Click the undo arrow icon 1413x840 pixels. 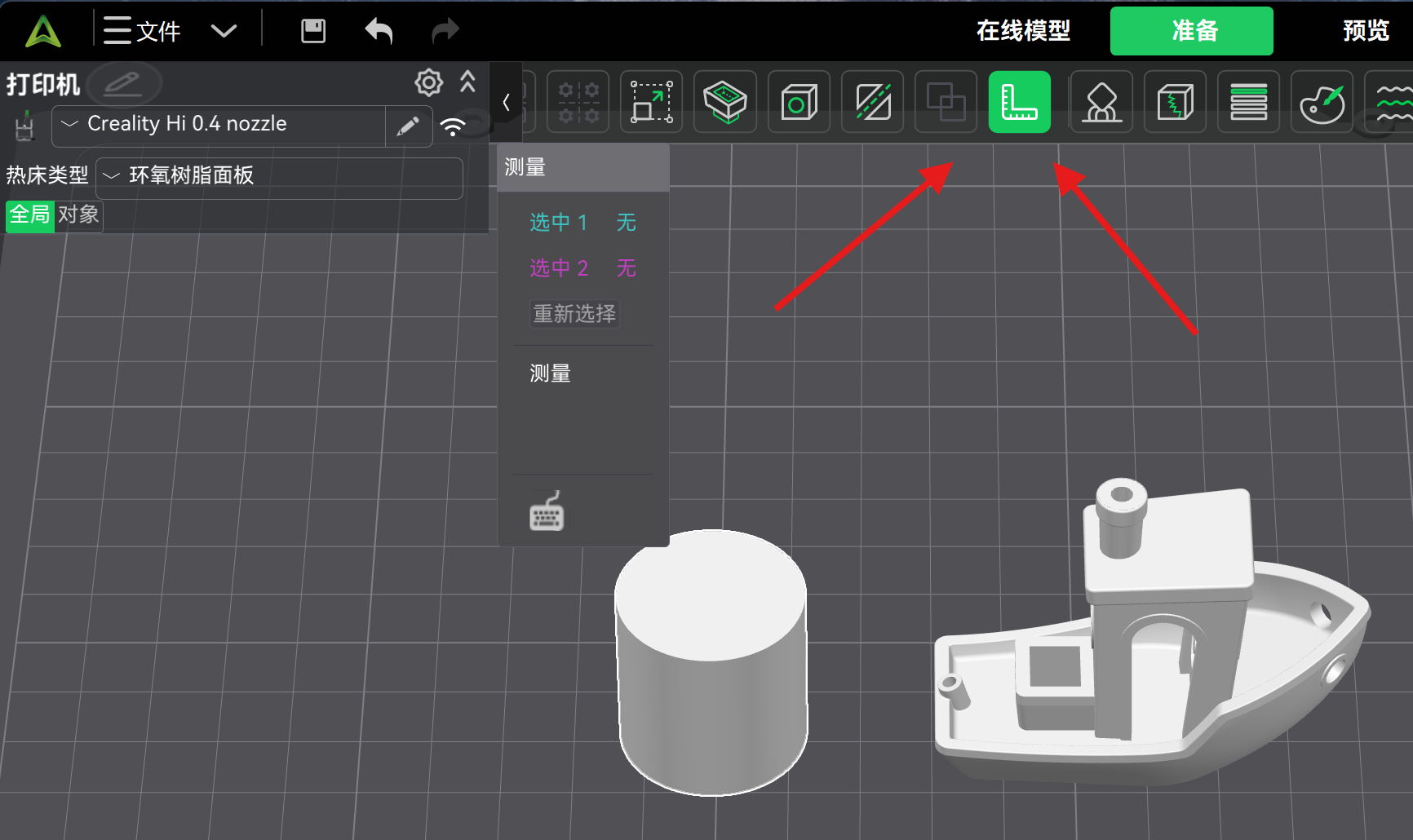click(379, 31)
